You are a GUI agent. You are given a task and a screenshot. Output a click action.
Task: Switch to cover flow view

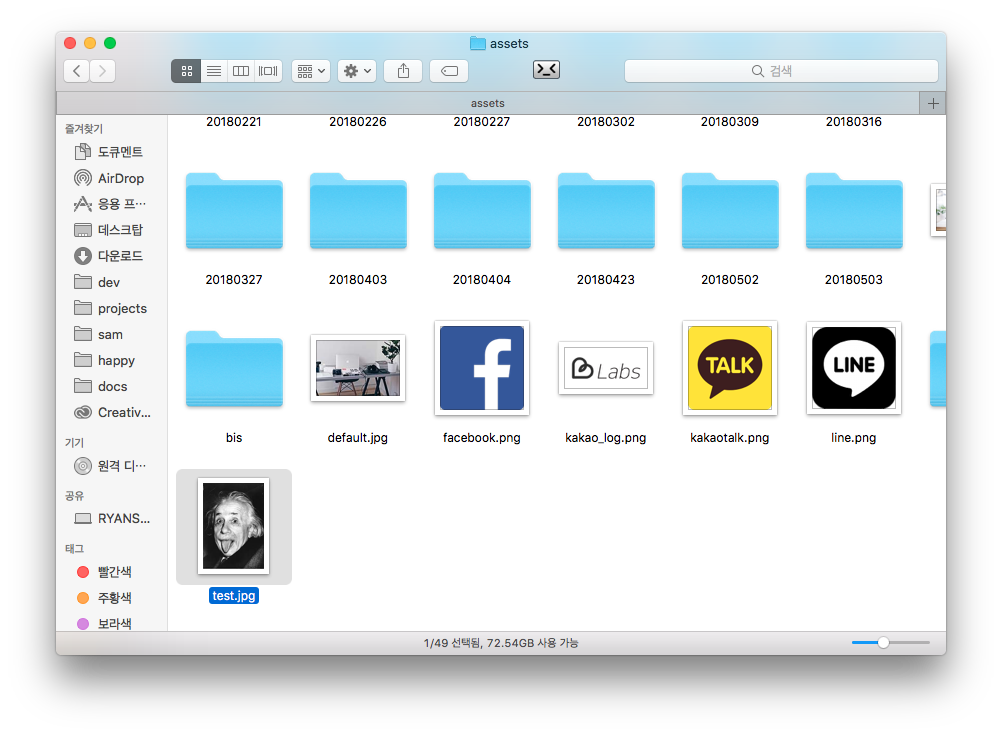point(268,71)
